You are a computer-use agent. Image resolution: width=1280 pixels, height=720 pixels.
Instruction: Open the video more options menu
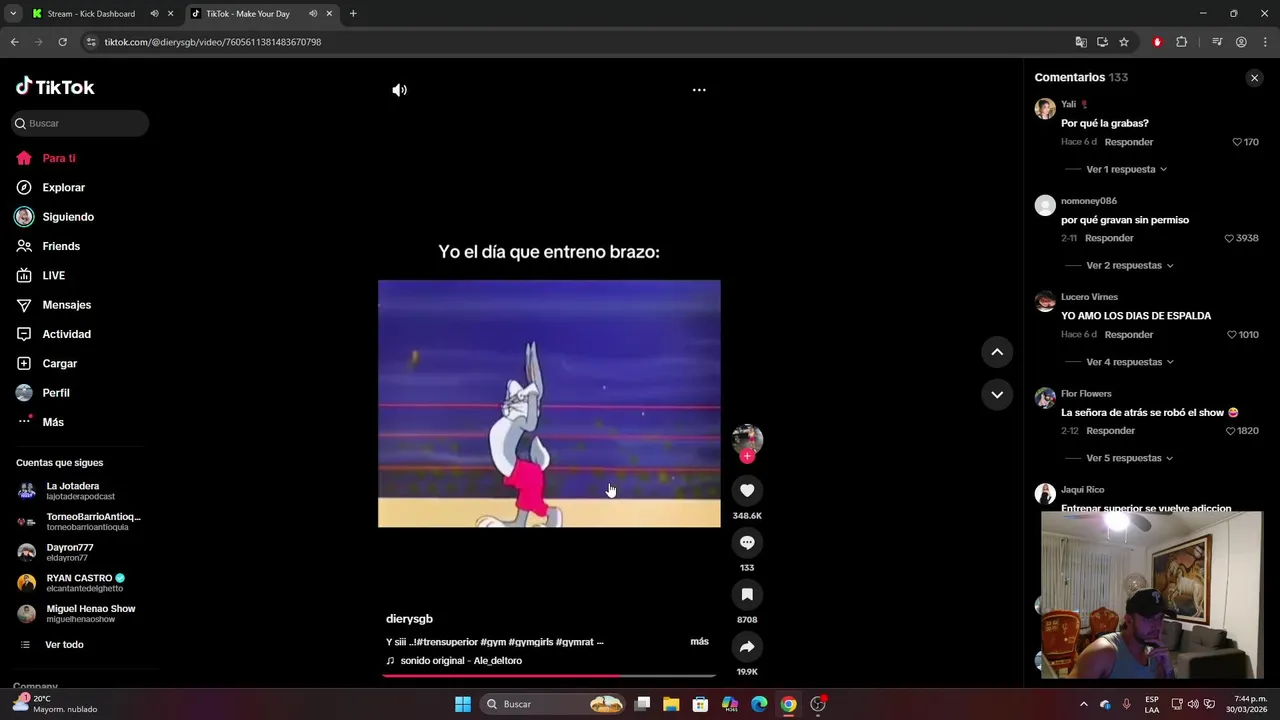[699, 90]
